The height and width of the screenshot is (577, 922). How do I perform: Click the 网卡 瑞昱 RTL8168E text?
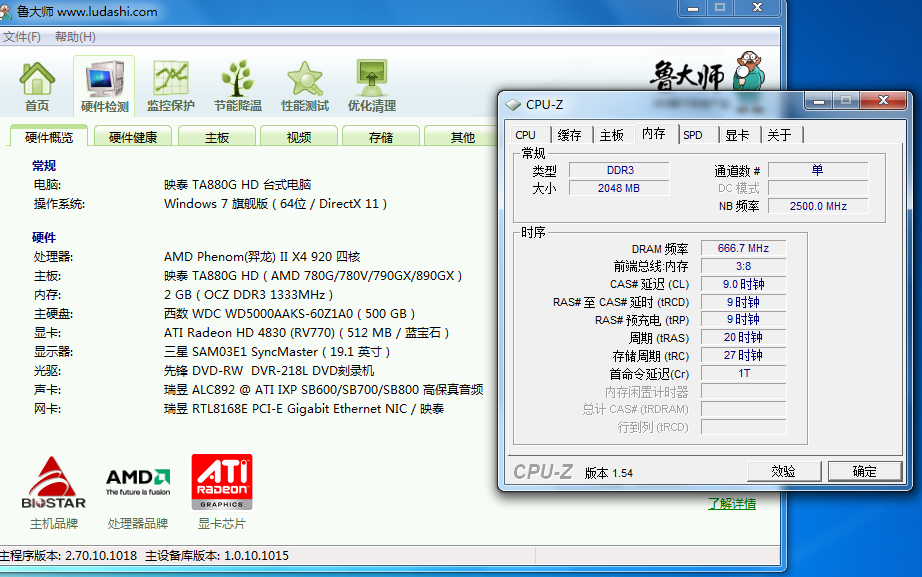(304, 409)
